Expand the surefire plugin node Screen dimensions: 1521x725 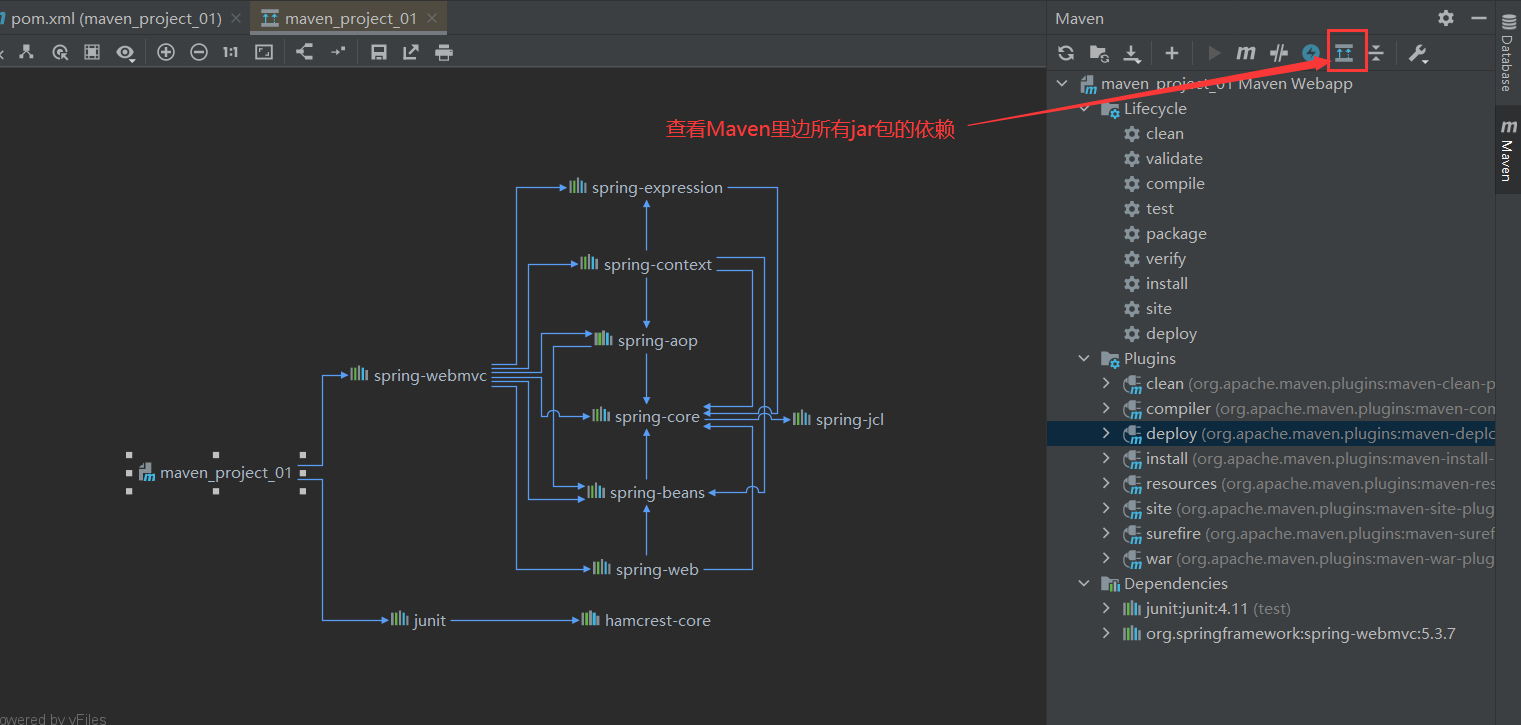[x=1106, y=533]
